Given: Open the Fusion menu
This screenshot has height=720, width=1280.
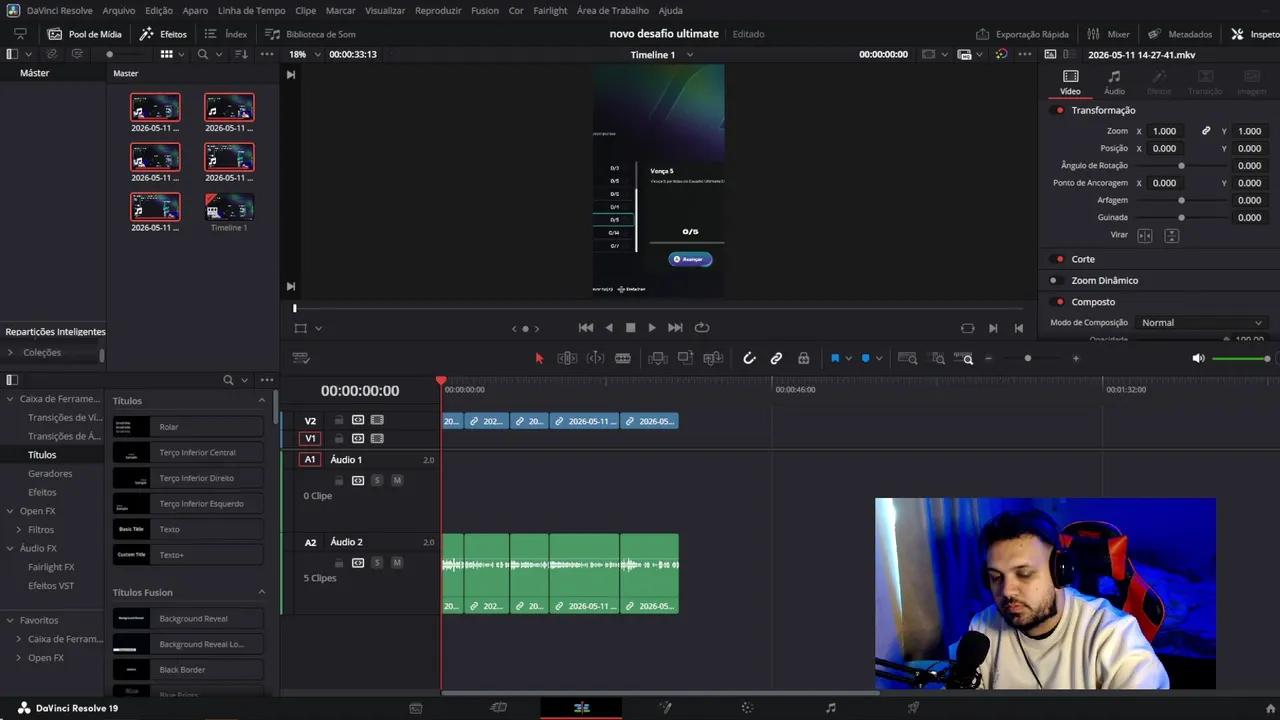Looking at the screenshot, I should click(x=485, y=10).
